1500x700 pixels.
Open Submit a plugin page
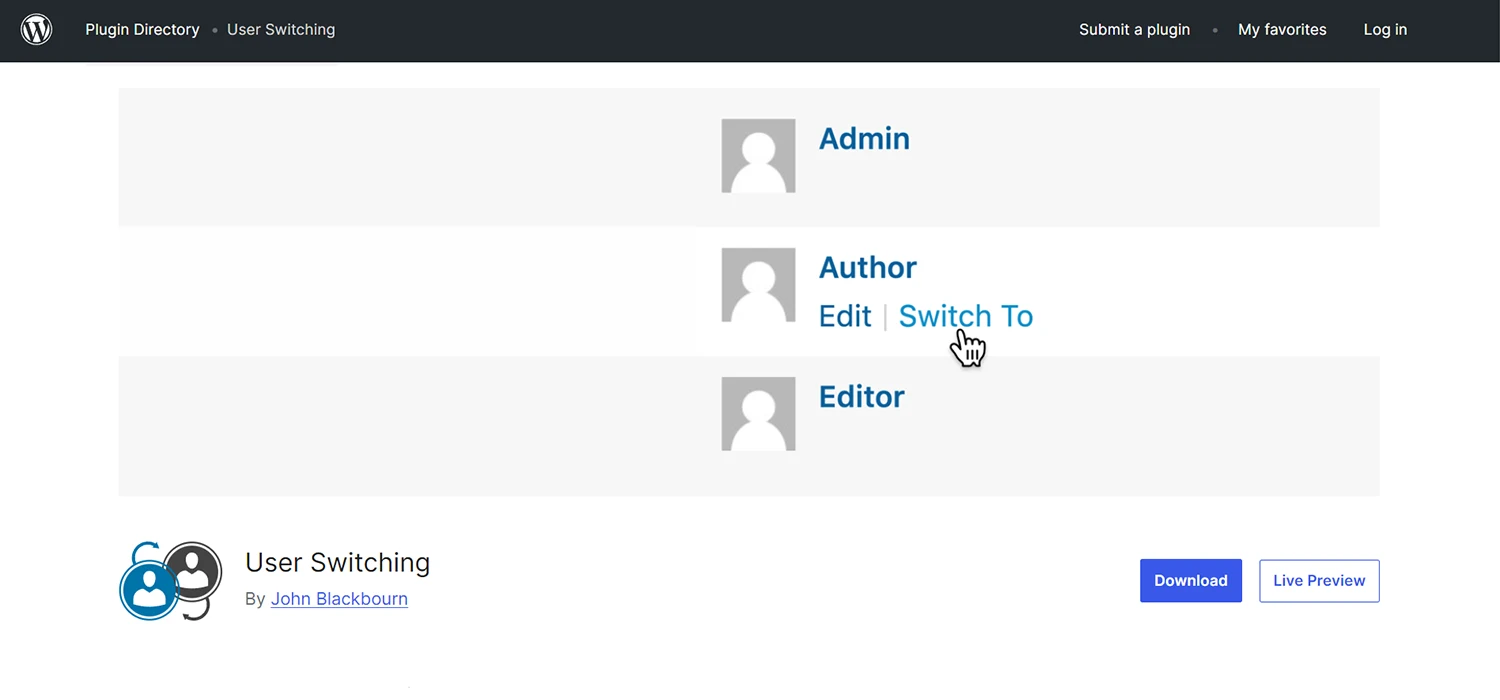(x=1134, y=30)
